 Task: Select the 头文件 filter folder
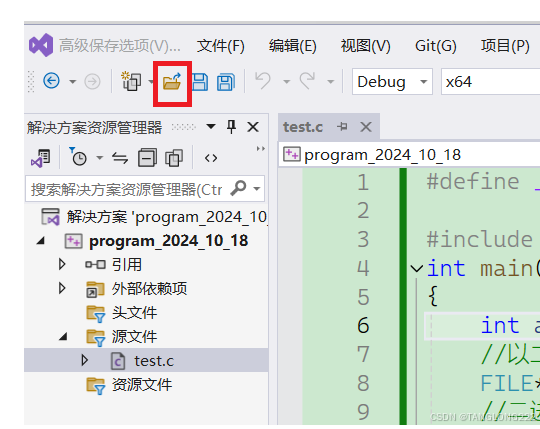click(134, 313)
